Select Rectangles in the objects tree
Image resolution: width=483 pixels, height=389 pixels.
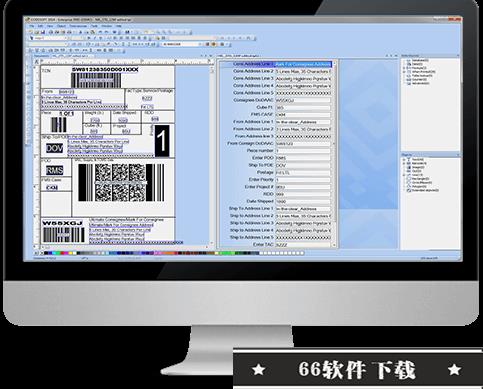420,179
